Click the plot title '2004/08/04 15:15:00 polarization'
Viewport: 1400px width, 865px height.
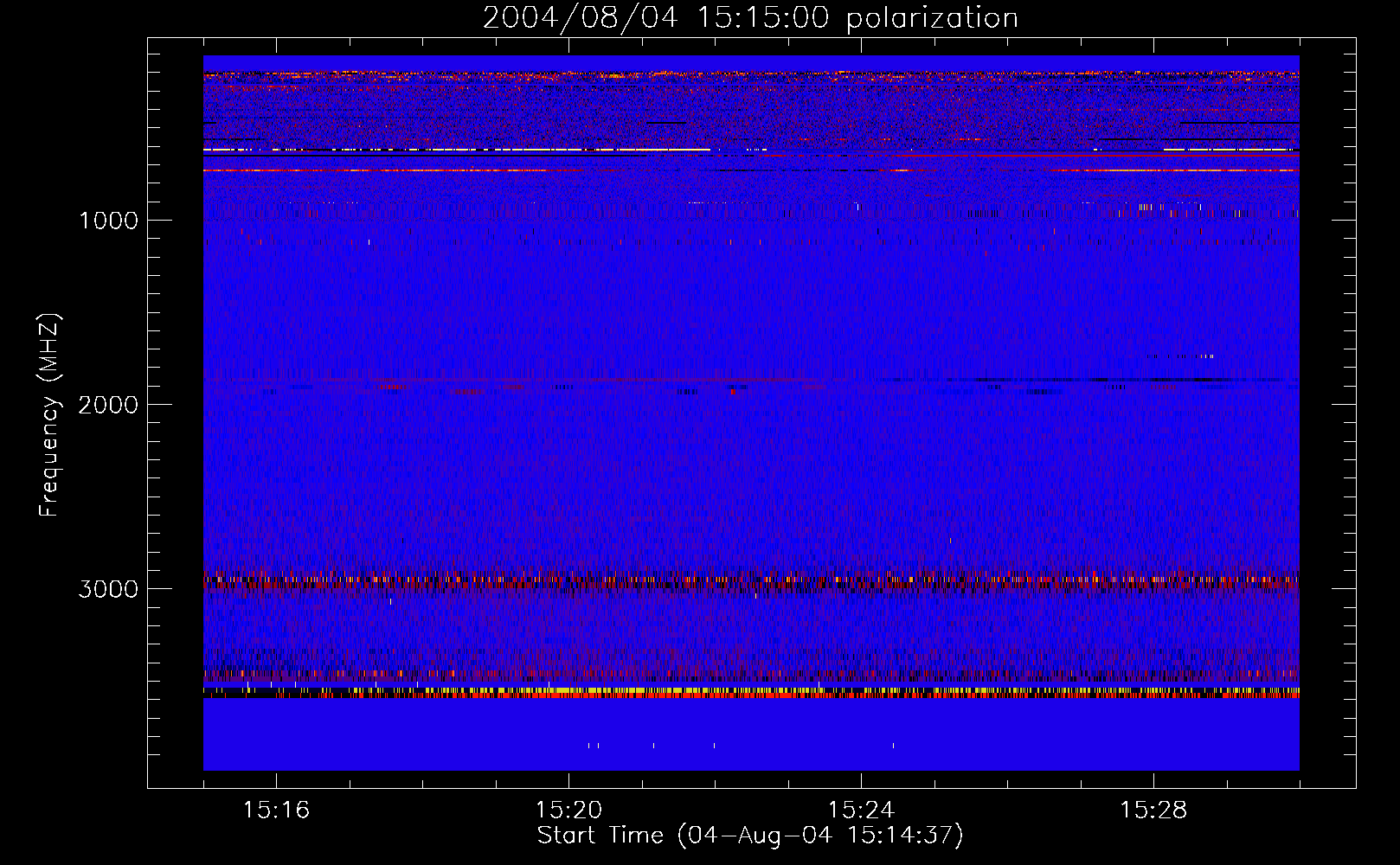coord(750,18)
